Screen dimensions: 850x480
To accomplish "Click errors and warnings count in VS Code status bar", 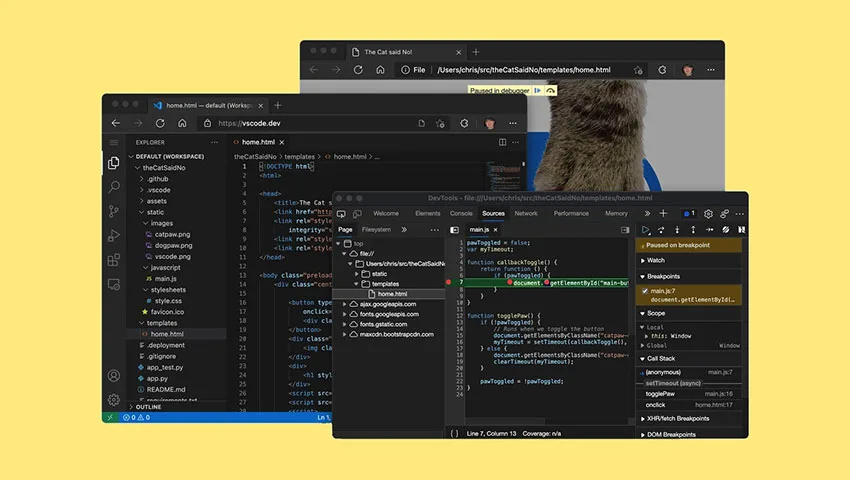I will point(137,417).
